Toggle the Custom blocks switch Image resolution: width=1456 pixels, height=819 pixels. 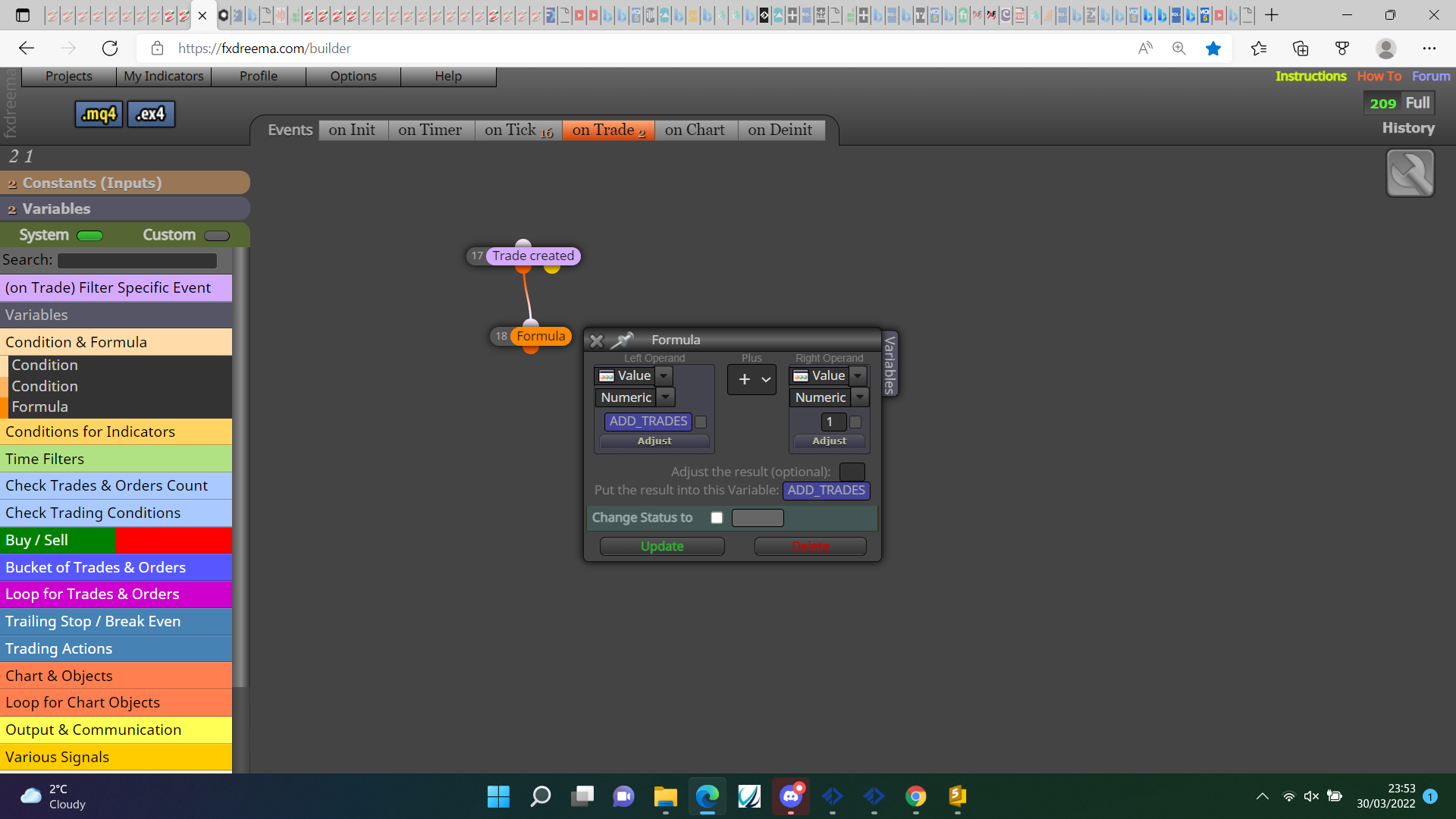pos(217,236)
